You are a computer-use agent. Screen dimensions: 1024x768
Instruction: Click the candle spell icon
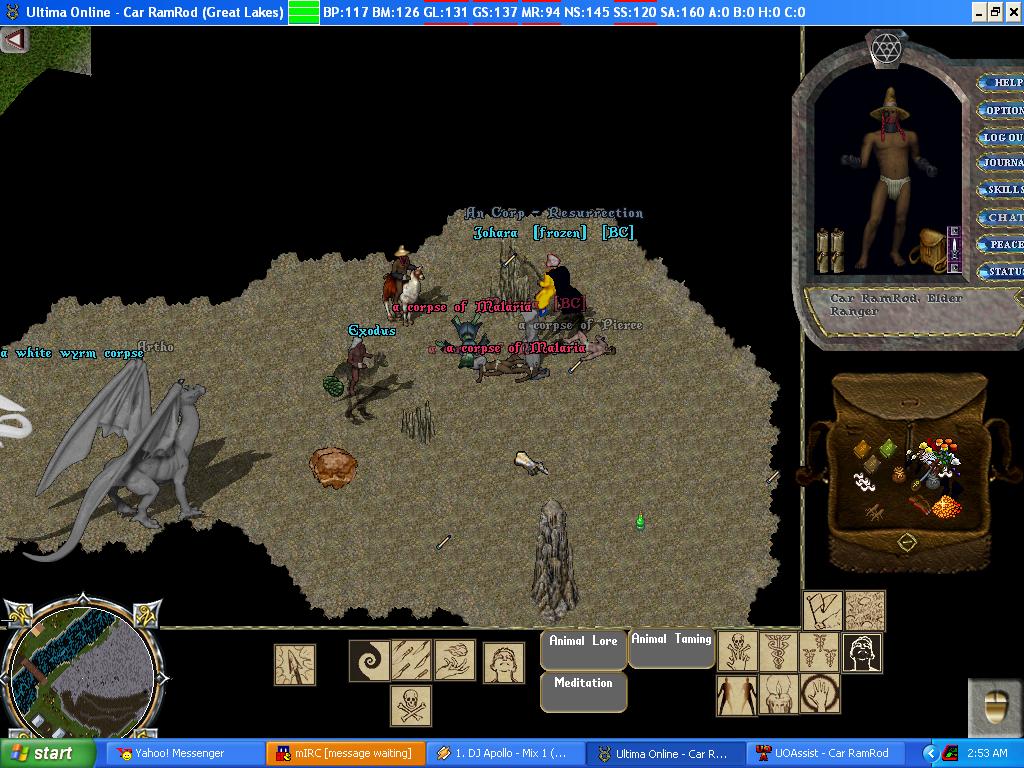[x=778, y=694]
